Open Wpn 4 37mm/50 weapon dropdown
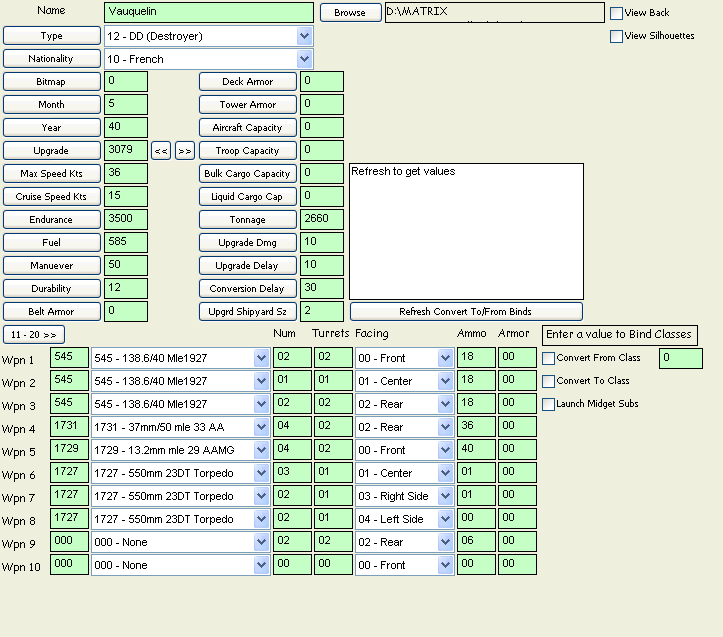 261,428
